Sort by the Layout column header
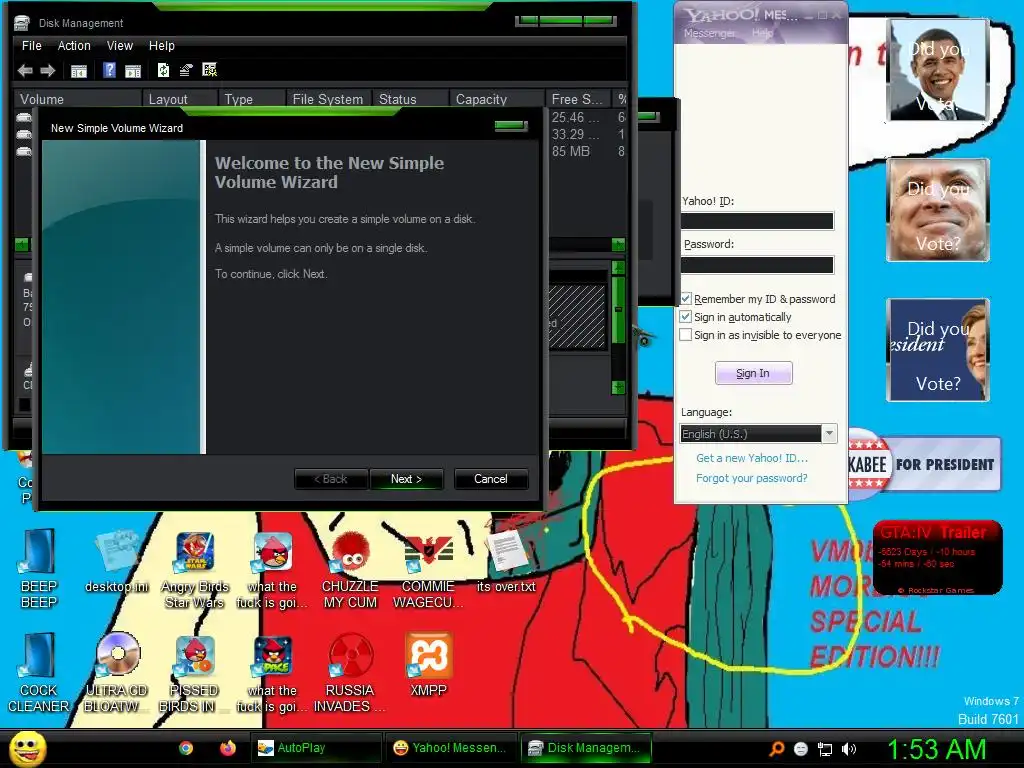 tap(180, 99)
